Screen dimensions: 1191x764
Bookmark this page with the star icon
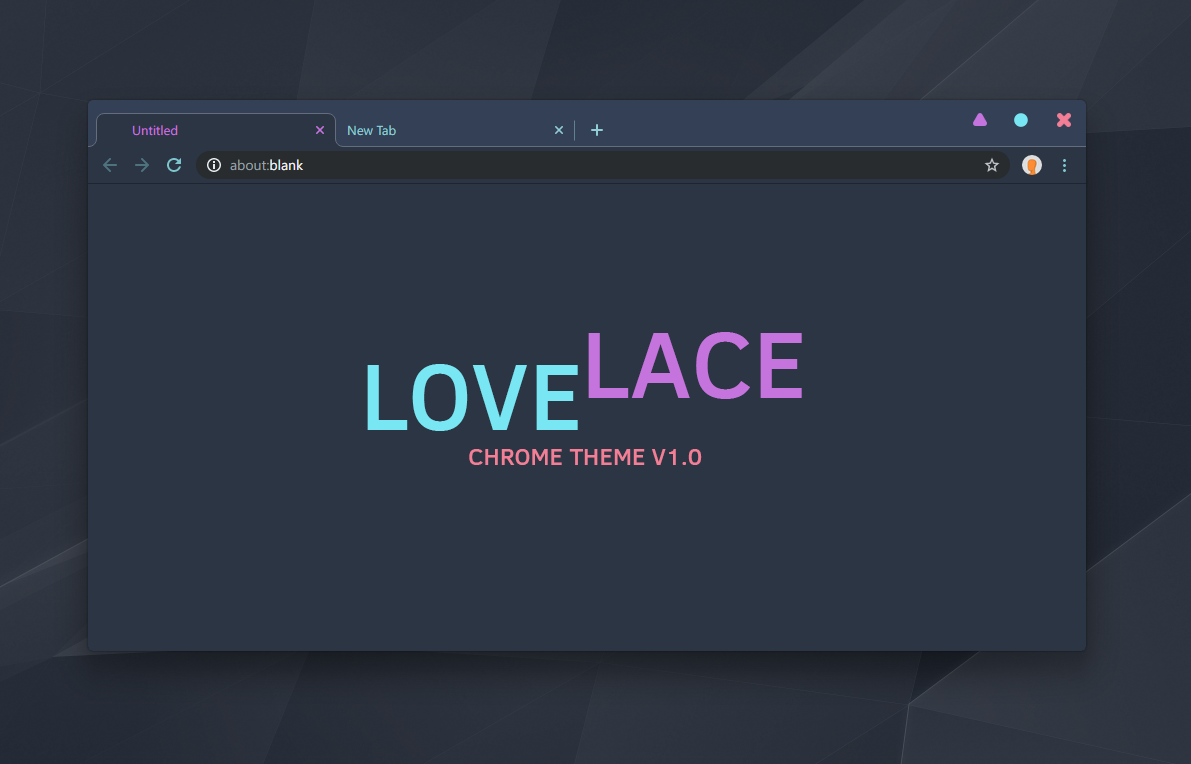[x=992, y=165]
